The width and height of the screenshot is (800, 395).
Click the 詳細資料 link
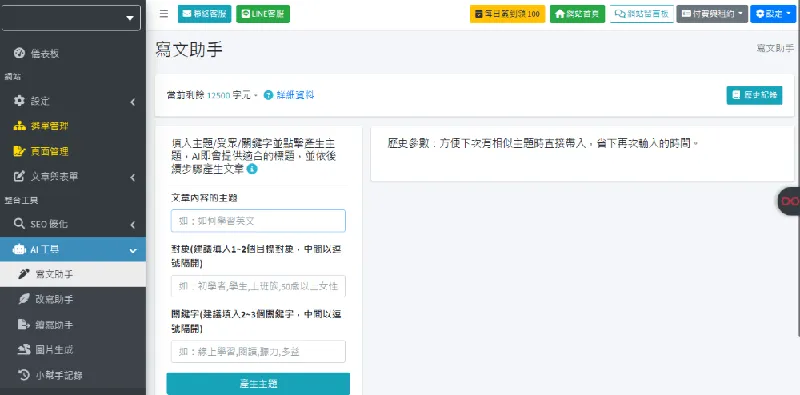[x=295, y=95]
